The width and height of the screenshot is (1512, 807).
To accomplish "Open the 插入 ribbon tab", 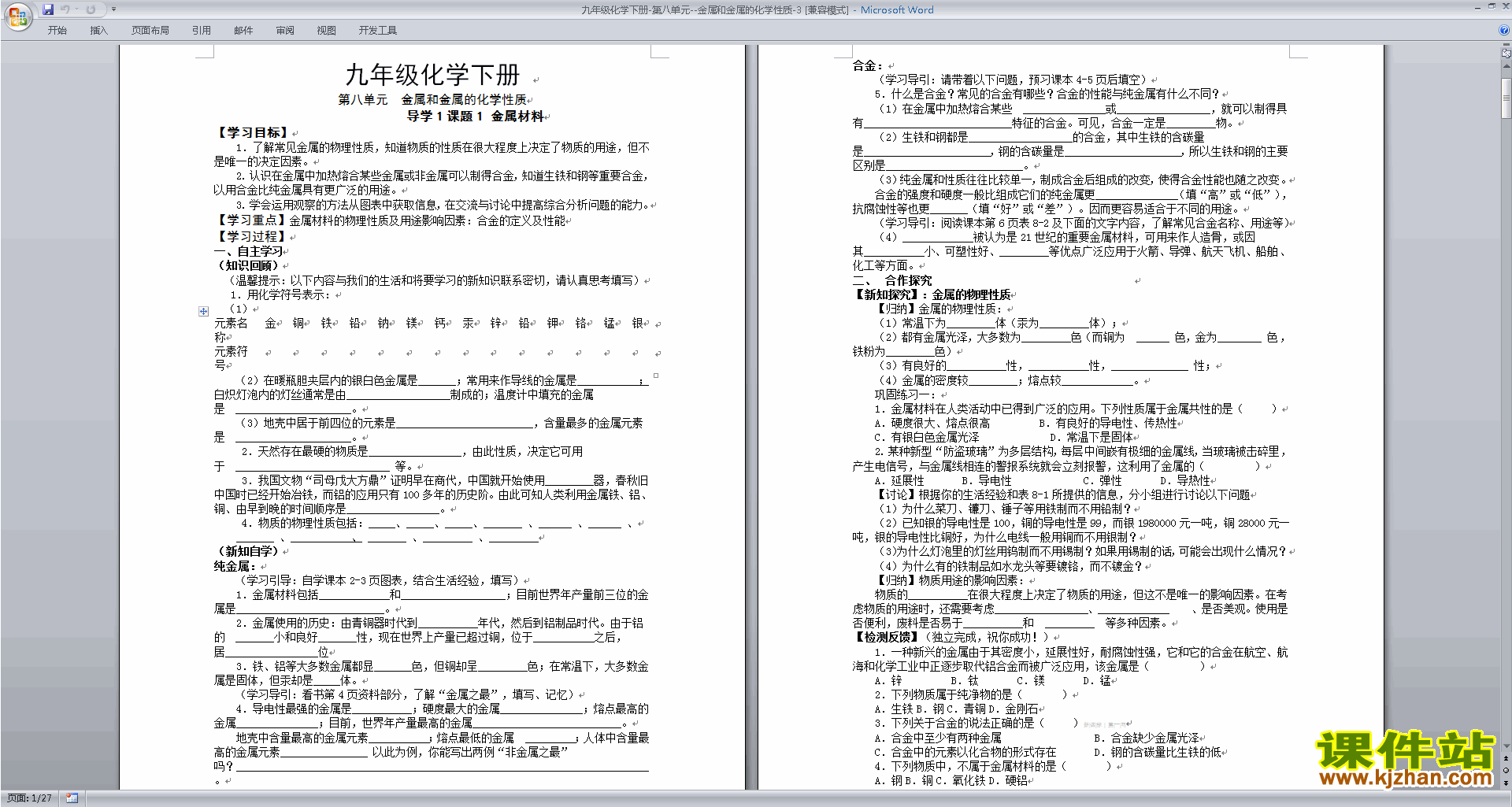I will click(98, 31).
